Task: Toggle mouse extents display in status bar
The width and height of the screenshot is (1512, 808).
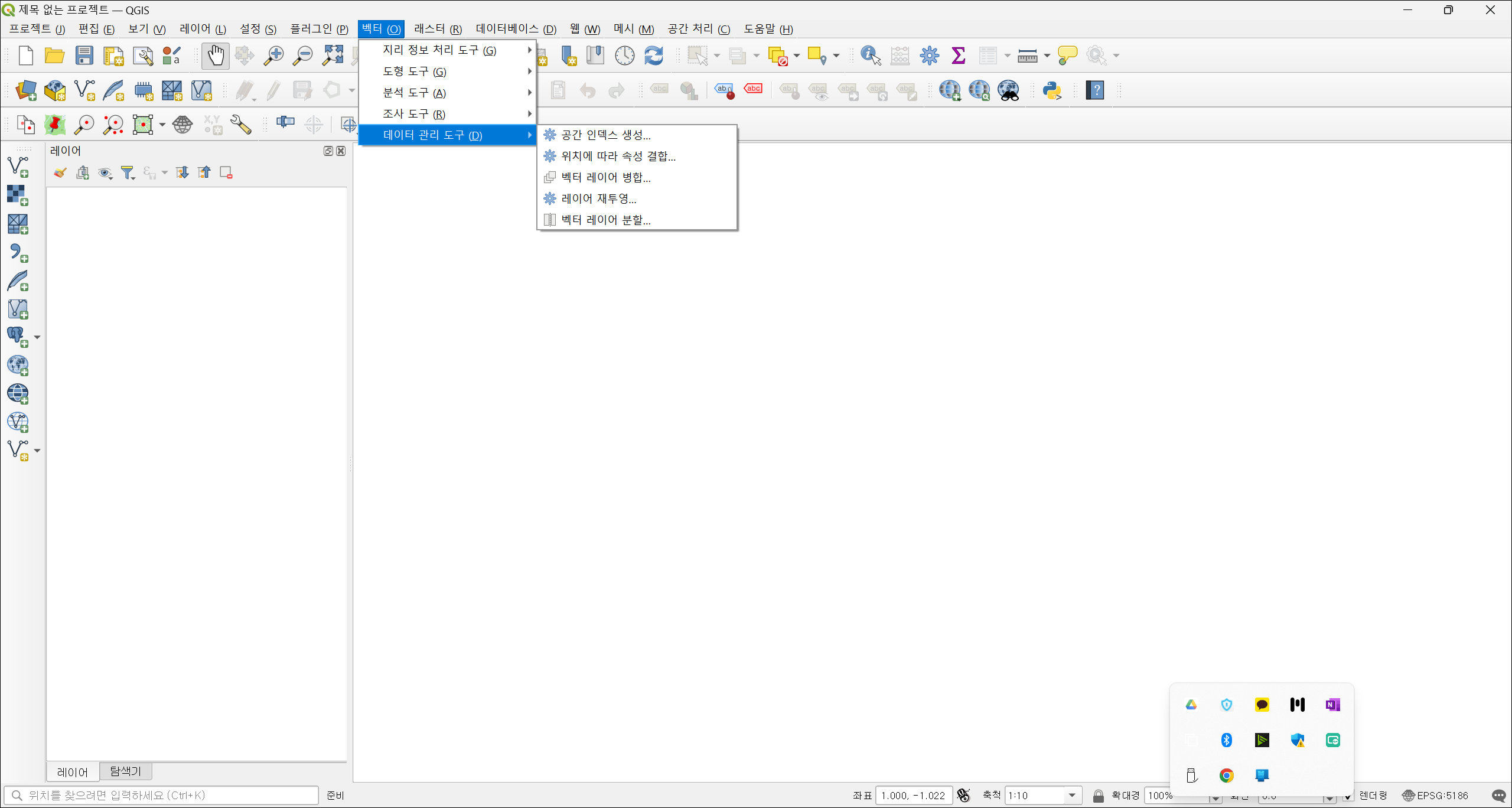Action: coord(963,796)
